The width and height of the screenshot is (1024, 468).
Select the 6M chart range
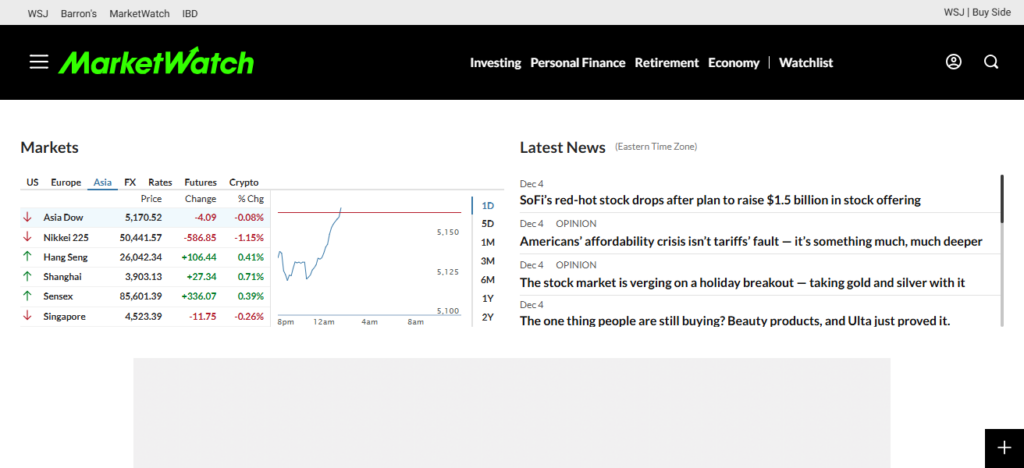487,280
